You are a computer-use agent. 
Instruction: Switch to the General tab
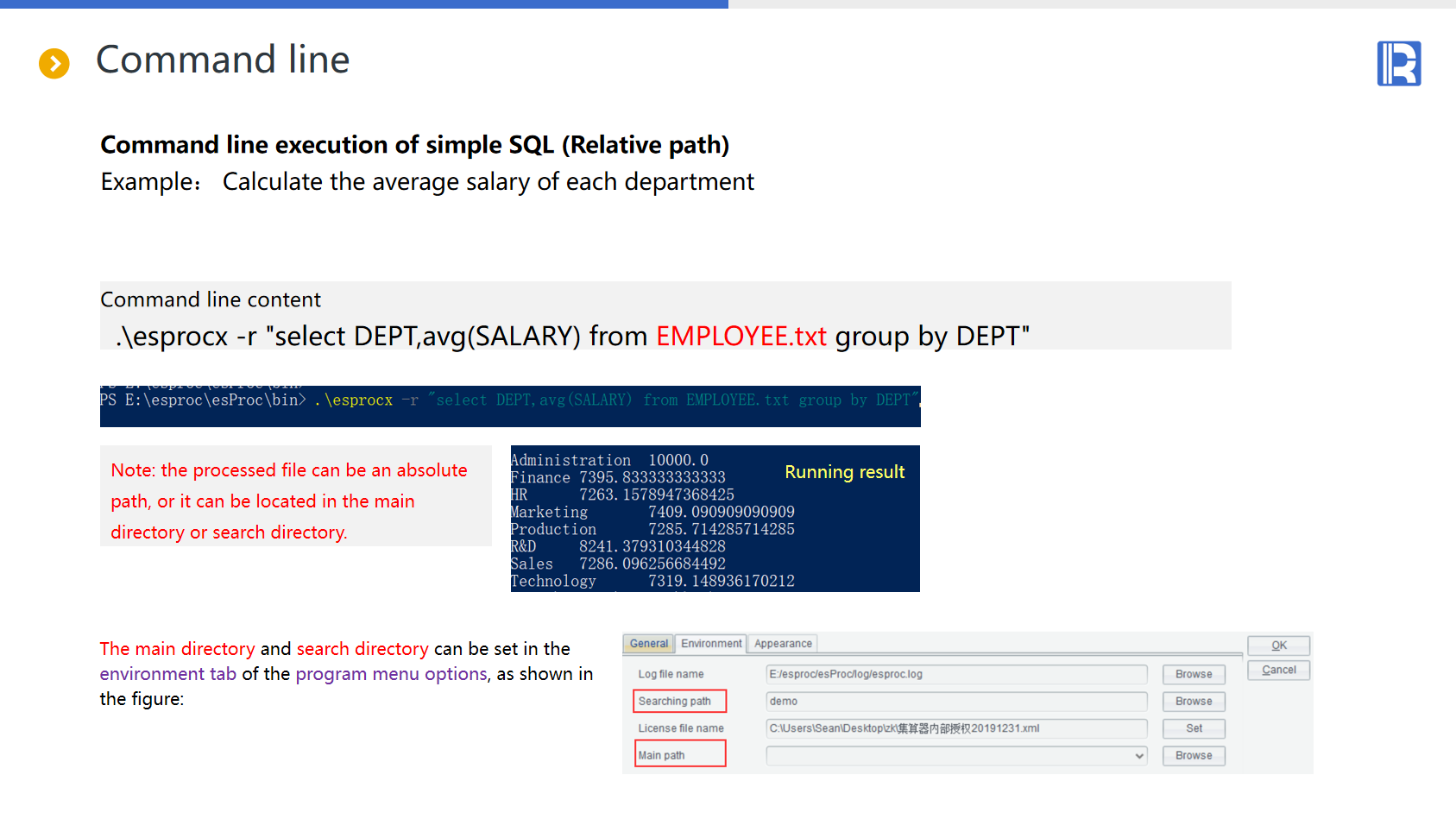pyautogui.click(x=648, y=644)
